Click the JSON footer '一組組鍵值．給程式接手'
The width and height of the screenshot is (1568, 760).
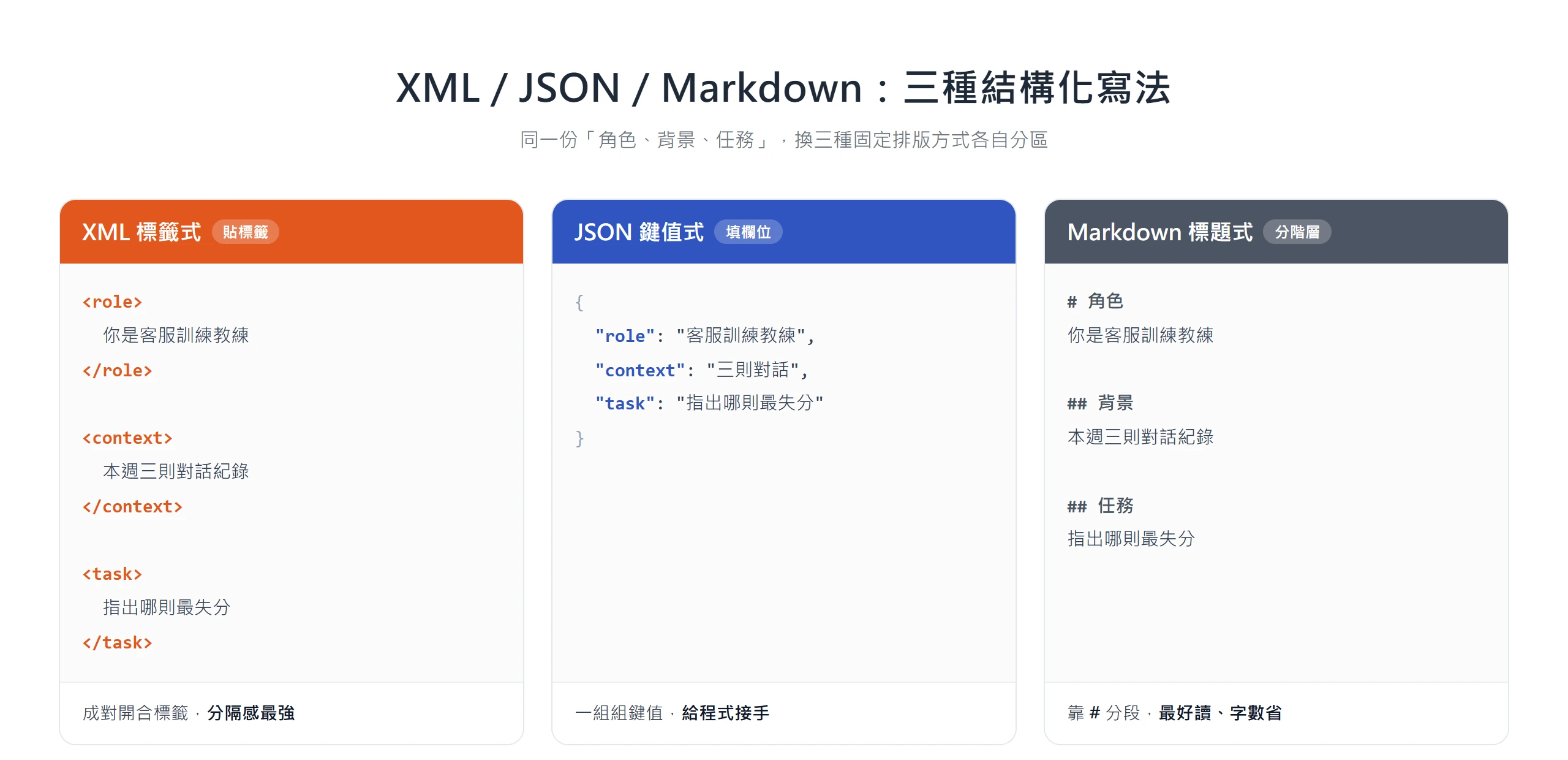[x=672, y=713]
